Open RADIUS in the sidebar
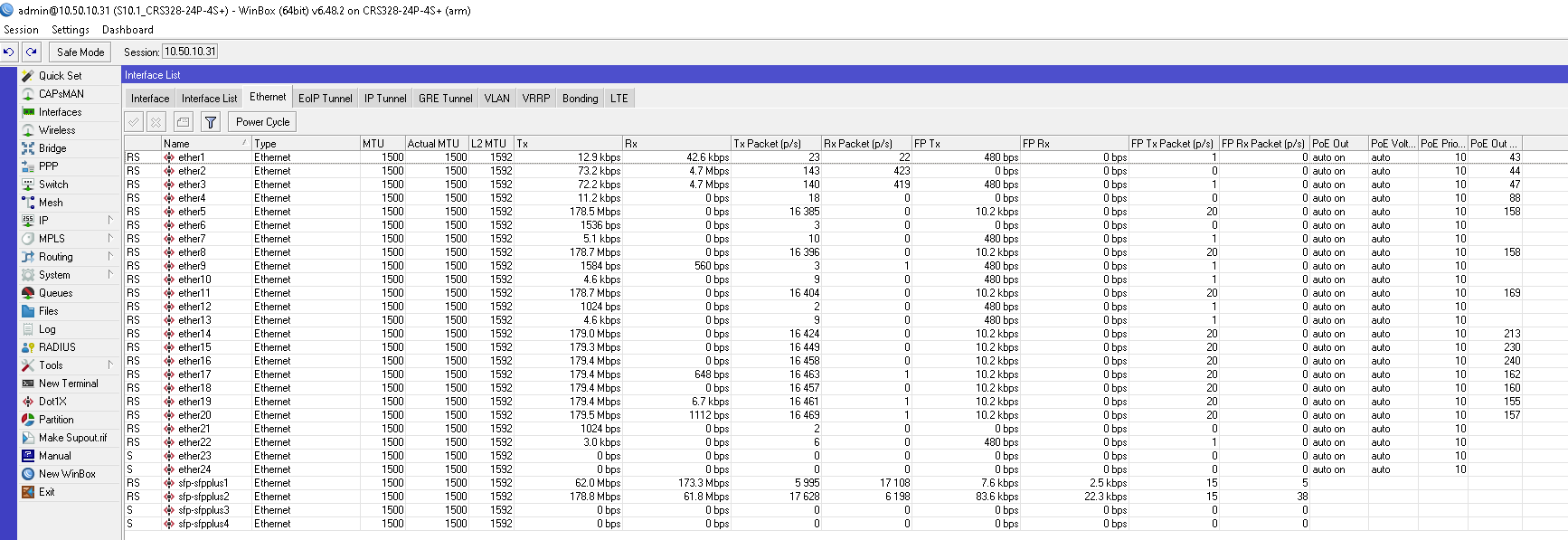 pos(57,347)
